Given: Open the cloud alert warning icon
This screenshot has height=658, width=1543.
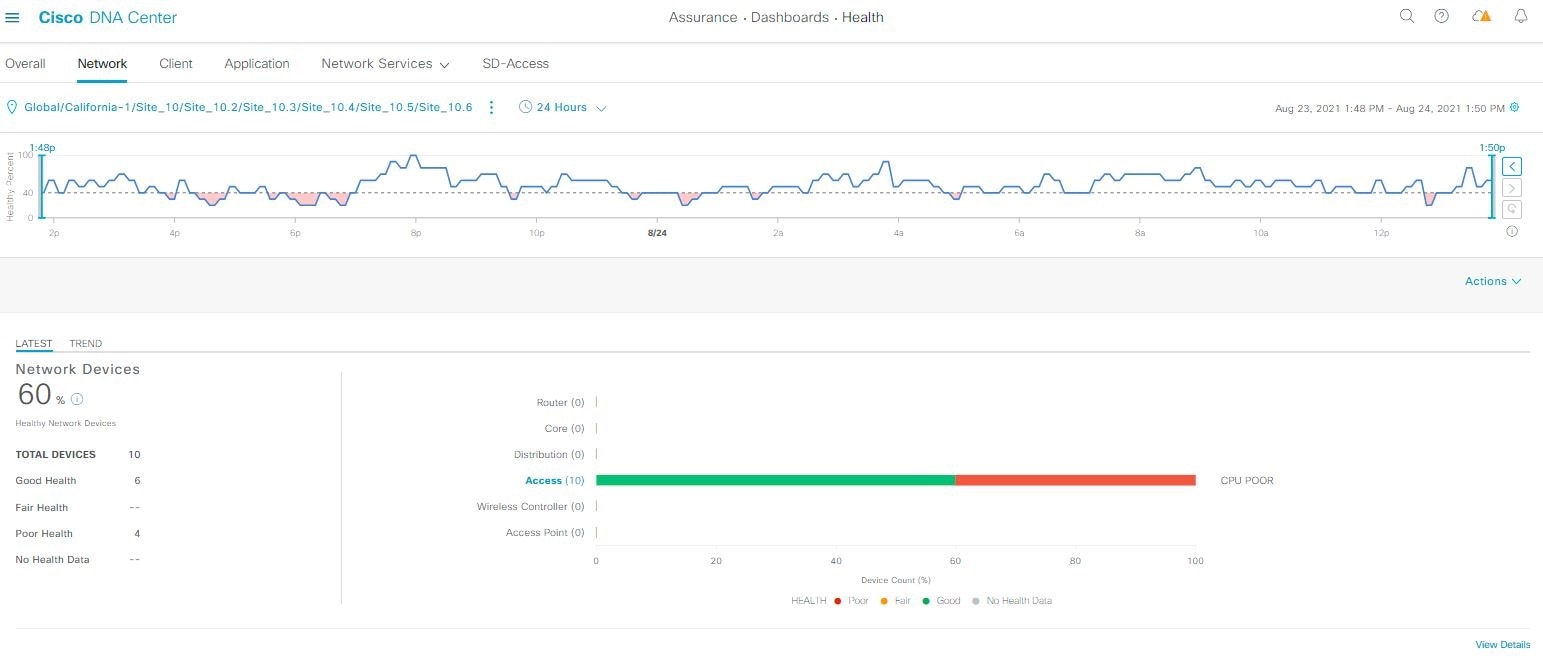Looking at the screenshot, I should (1482, 16).
